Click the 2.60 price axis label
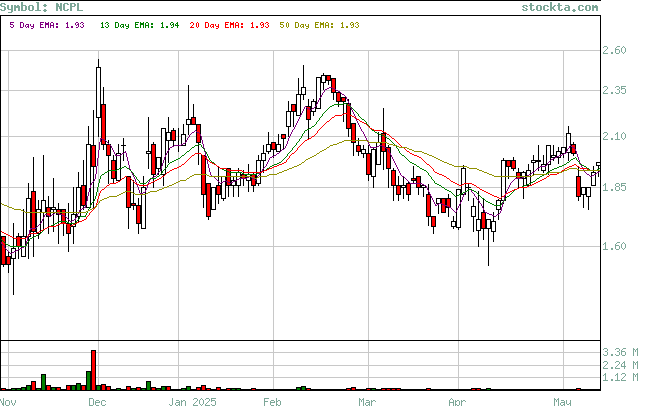Viewport: 655px width, 406px height. click(614, 50)
